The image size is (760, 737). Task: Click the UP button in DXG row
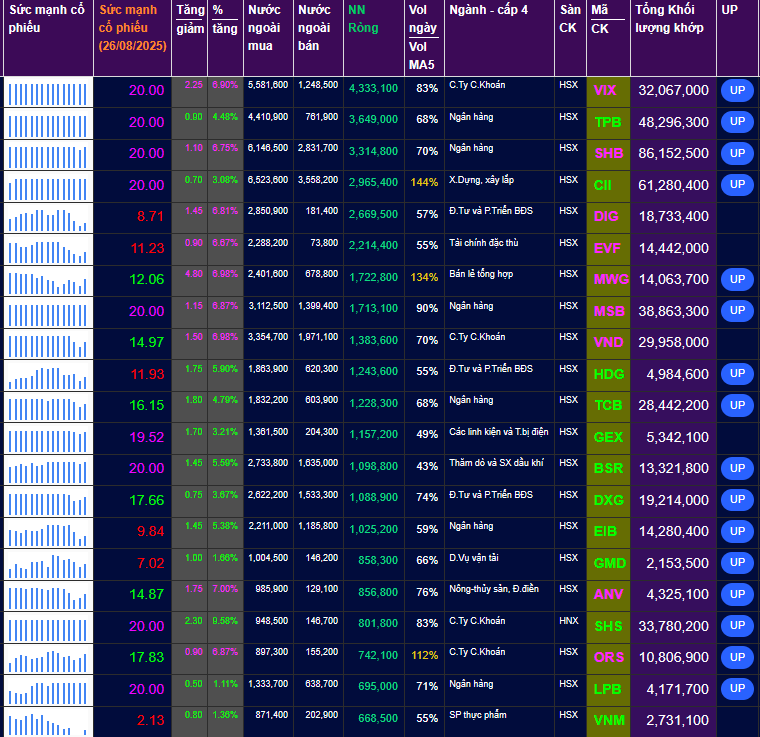(737, 499)
